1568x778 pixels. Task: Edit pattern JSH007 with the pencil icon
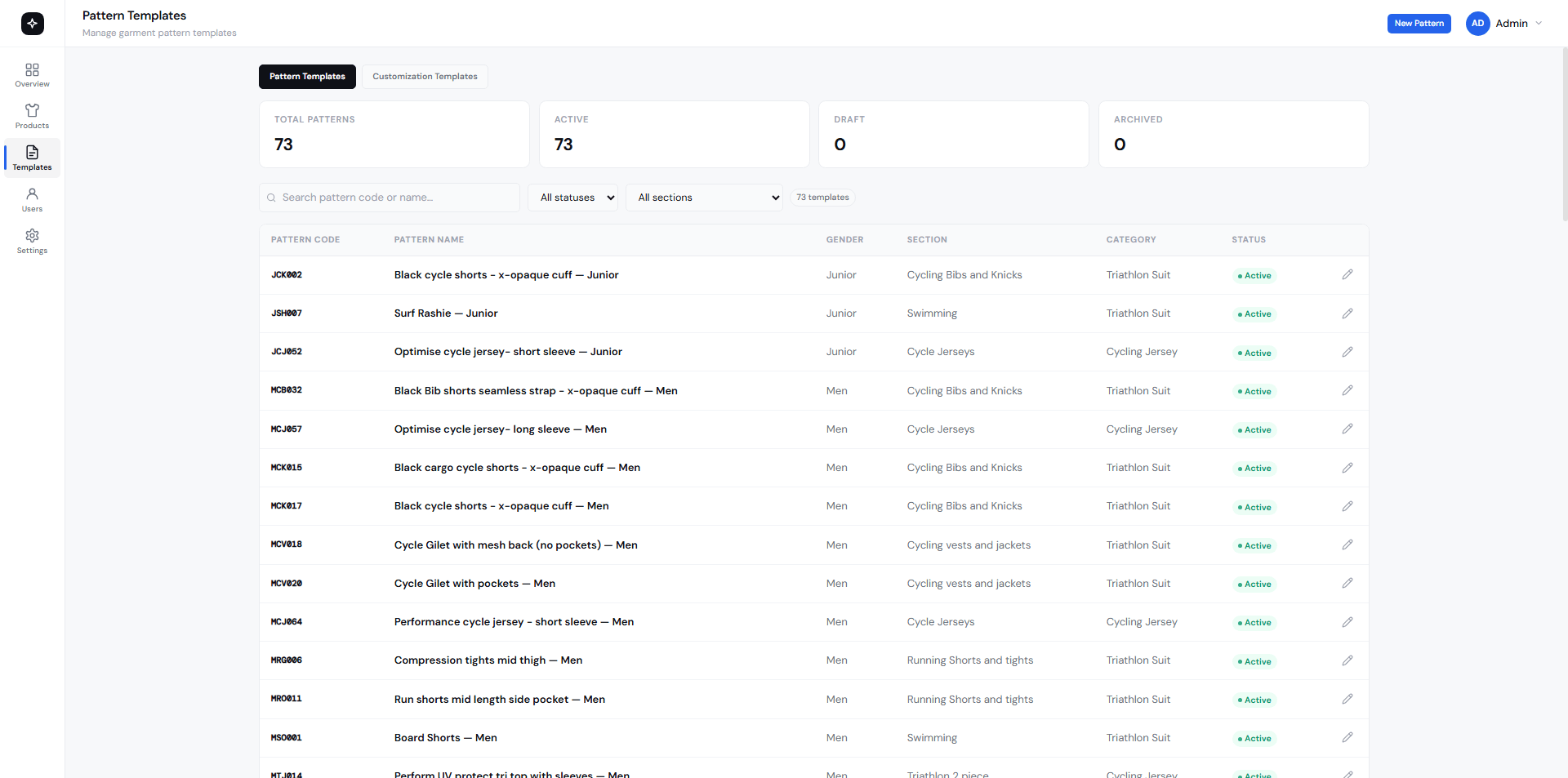(1347, 313)
